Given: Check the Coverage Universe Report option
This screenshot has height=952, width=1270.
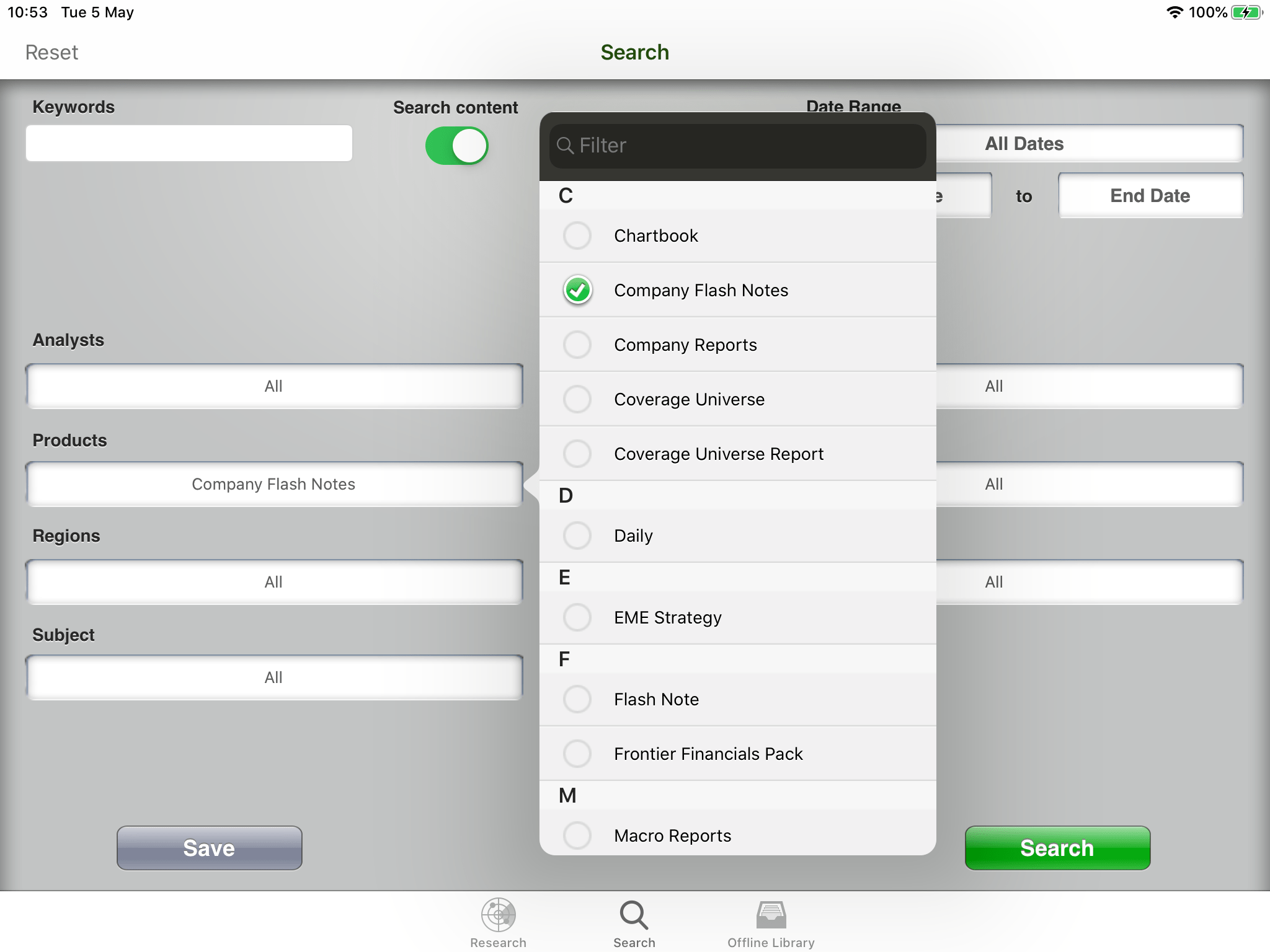Looking at the screenshot, I should 577,454.
